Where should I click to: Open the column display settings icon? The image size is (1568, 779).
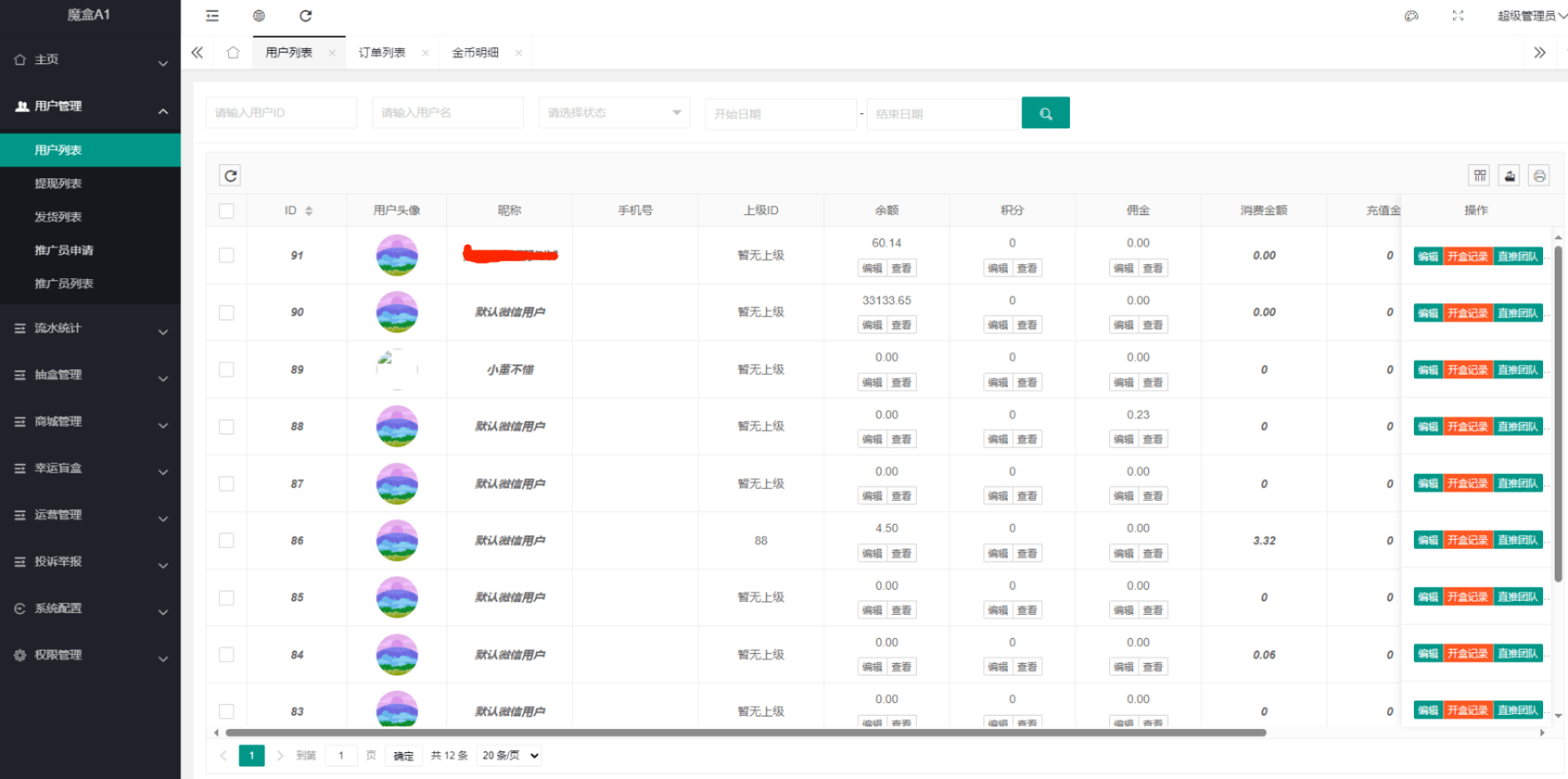pos(1480,175)
